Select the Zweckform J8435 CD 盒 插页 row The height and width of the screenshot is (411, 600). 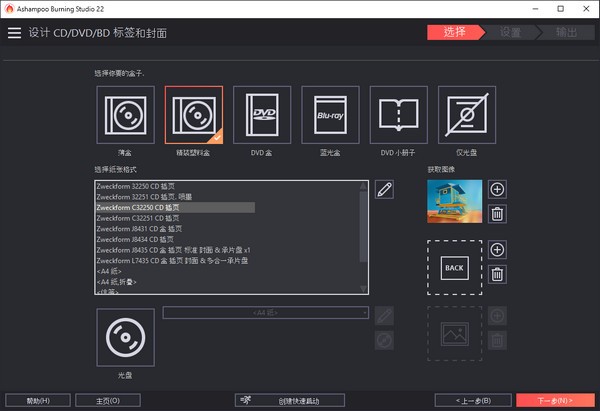click(173, 250)
